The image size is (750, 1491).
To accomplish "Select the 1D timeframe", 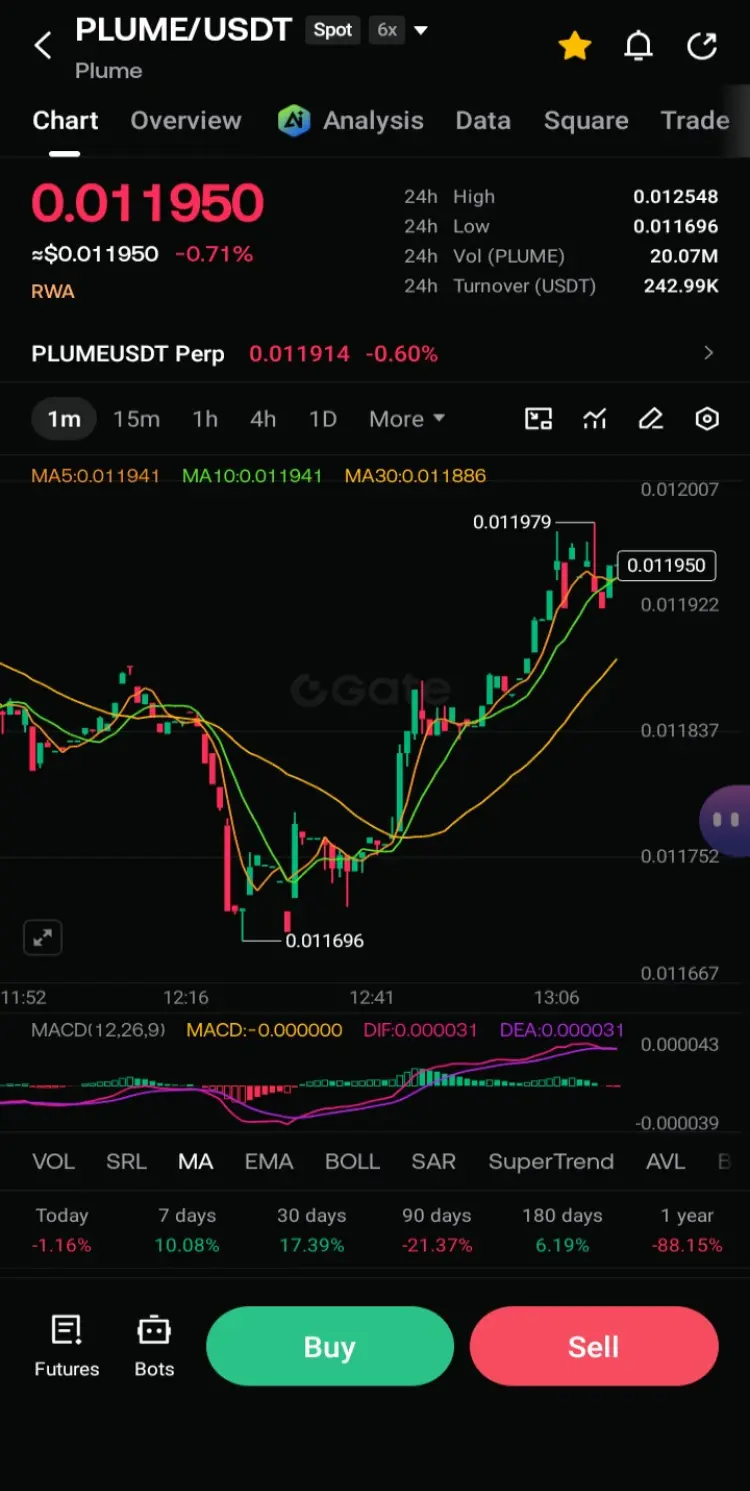I will [x=323, y=419].
